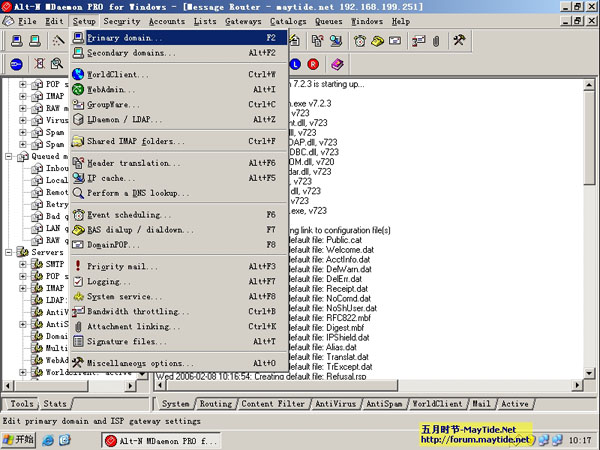Click the Windows Start button
This screenshot has width=600, height=450.
(x=19, y=440)
